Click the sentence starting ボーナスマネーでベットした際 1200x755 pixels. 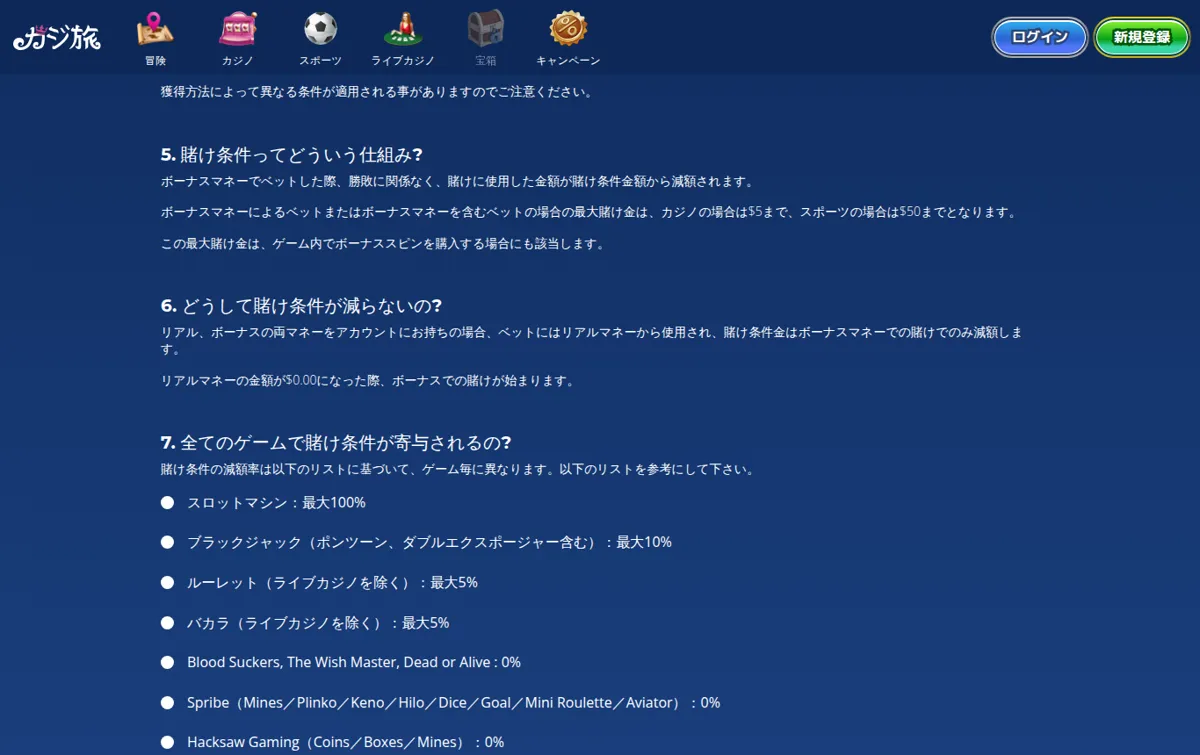point(457,182)
